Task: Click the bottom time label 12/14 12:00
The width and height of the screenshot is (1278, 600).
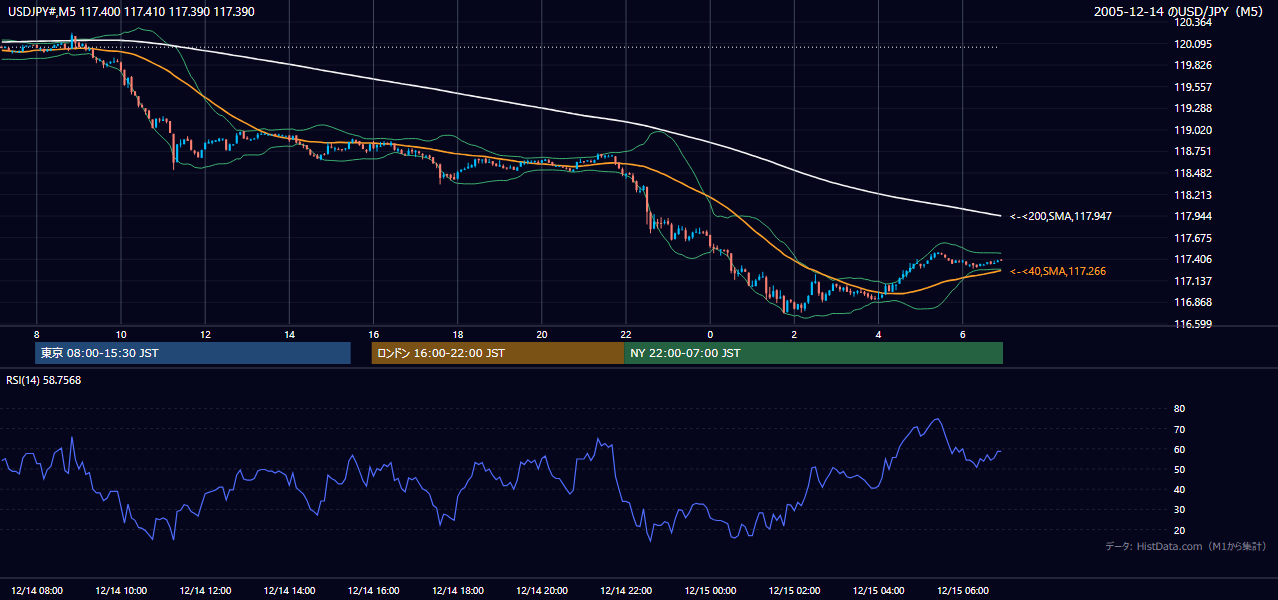Action: [205, 591]
